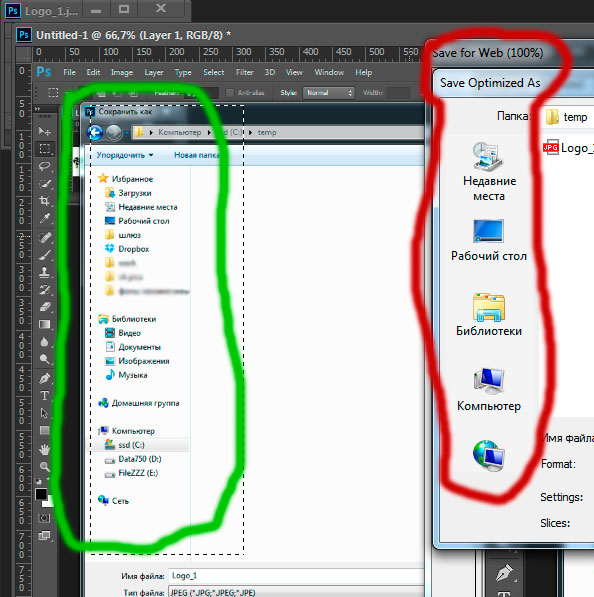This screenshot has height=597, width=594.
Task: Click the Имя файла field containing Logo_1
Action: tap(296, 576)
